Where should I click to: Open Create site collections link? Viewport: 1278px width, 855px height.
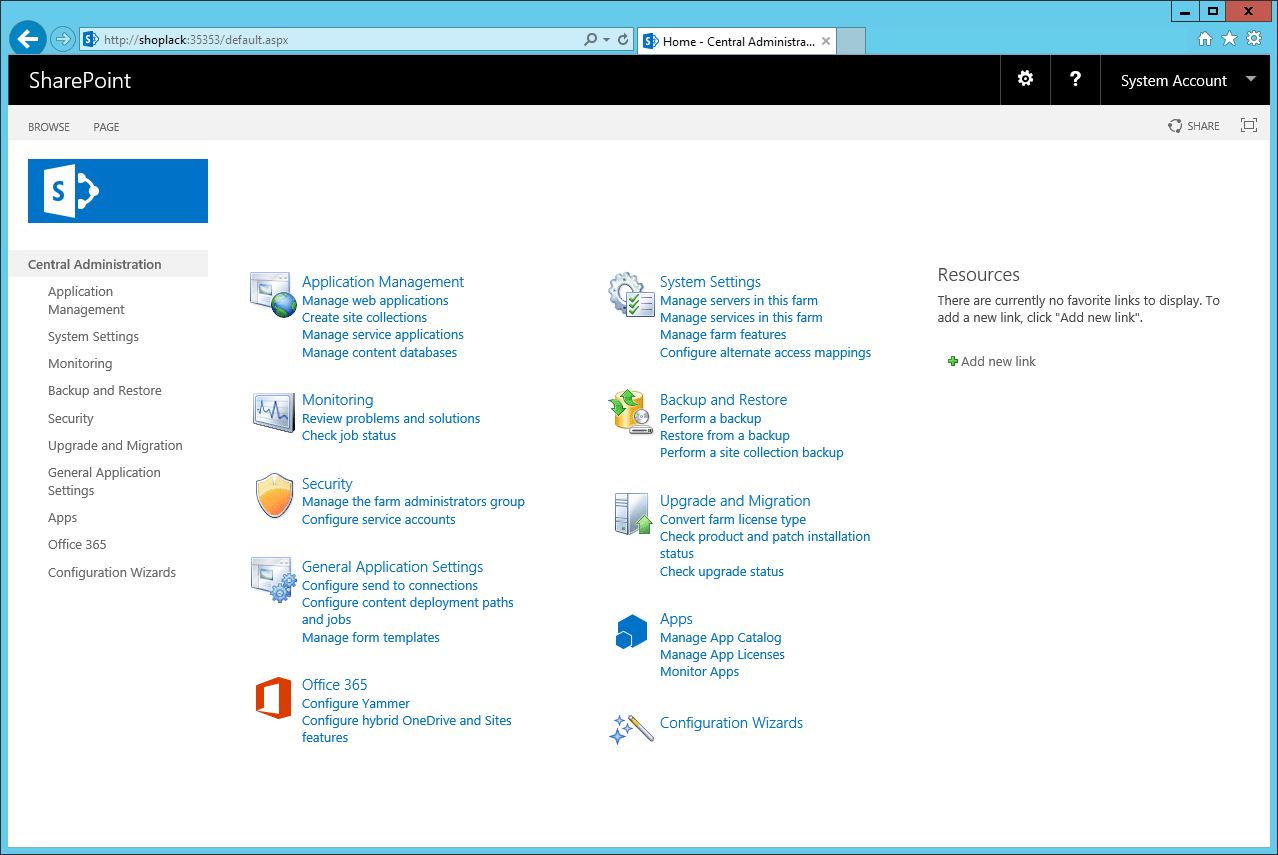tap(364, 318)
